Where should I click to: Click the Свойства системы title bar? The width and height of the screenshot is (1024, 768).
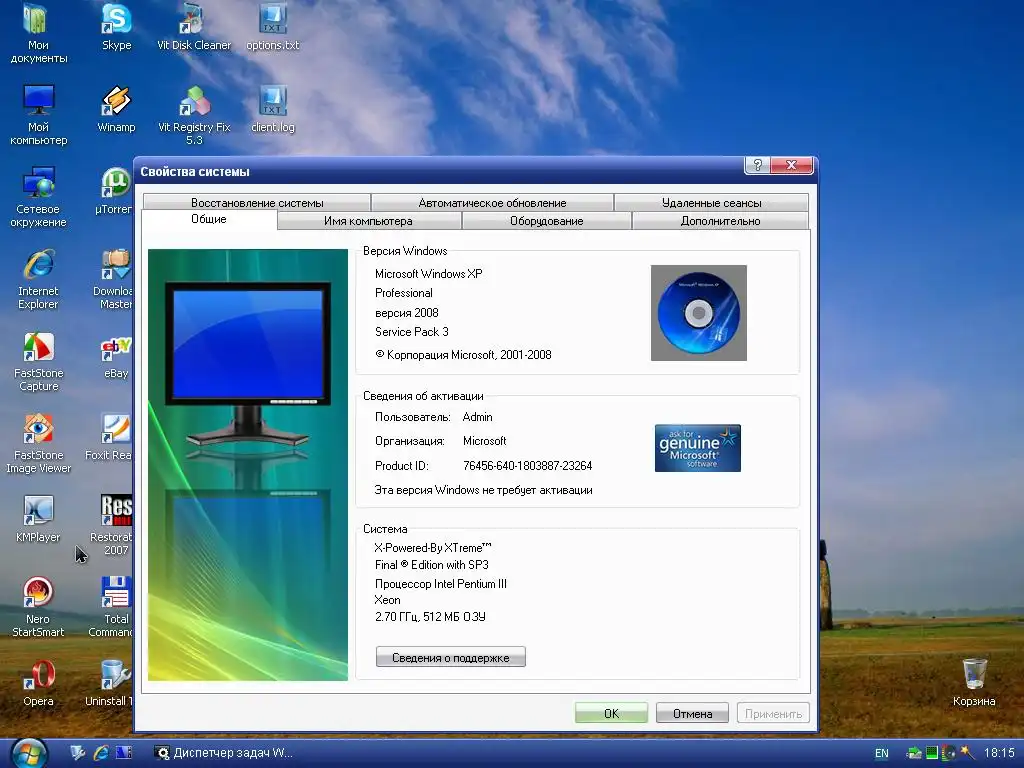(438, 171)
